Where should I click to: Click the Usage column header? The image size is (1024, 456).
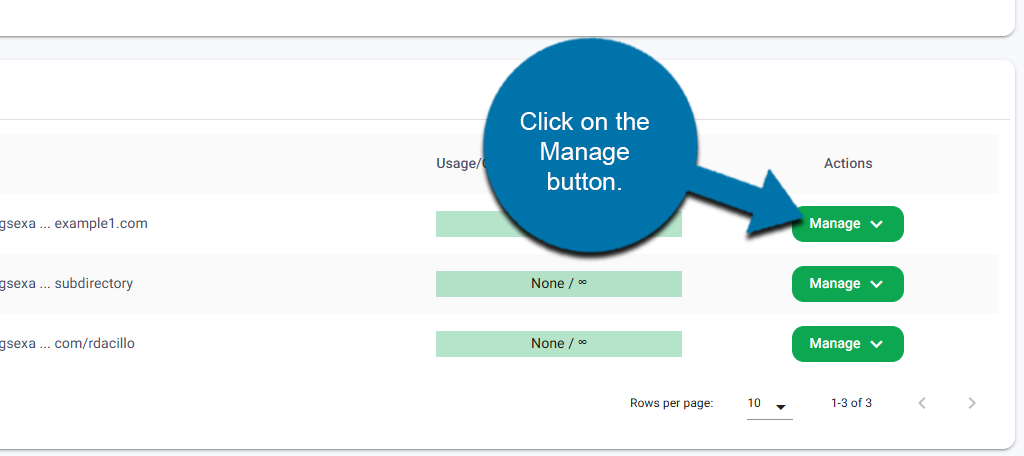point(459,163)
